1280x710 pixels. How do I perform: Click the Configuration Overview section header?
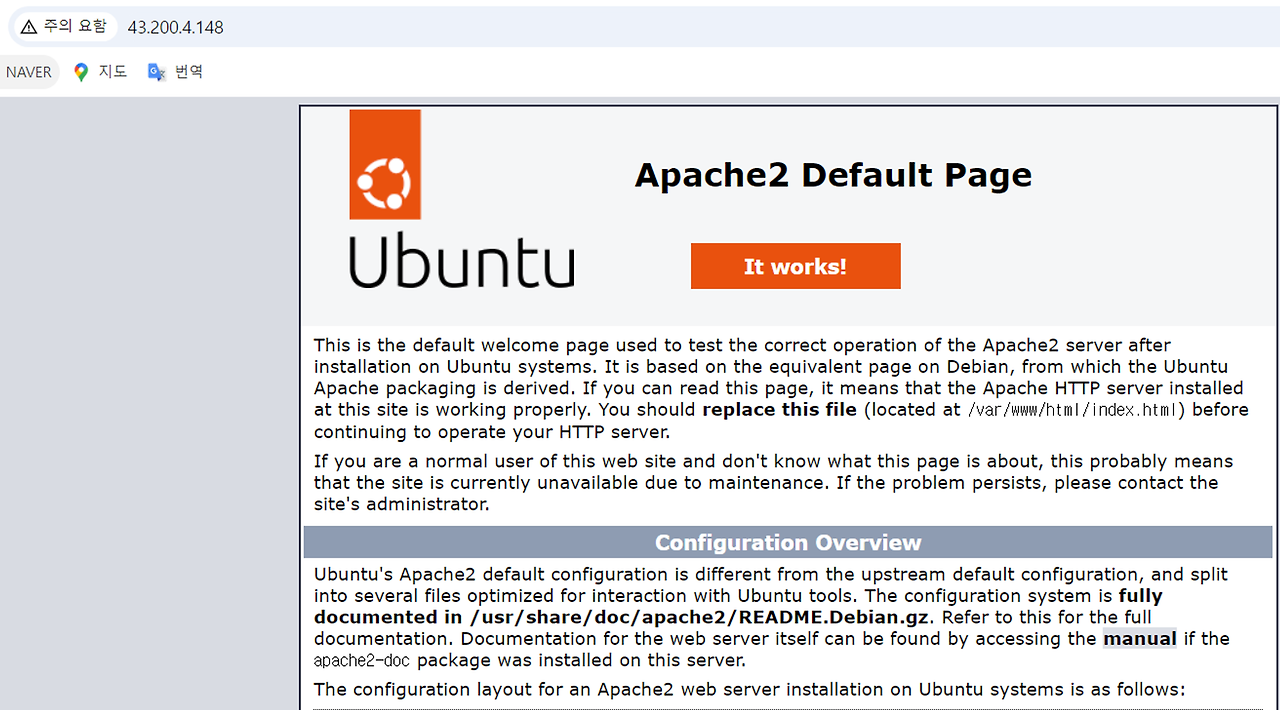788,542
